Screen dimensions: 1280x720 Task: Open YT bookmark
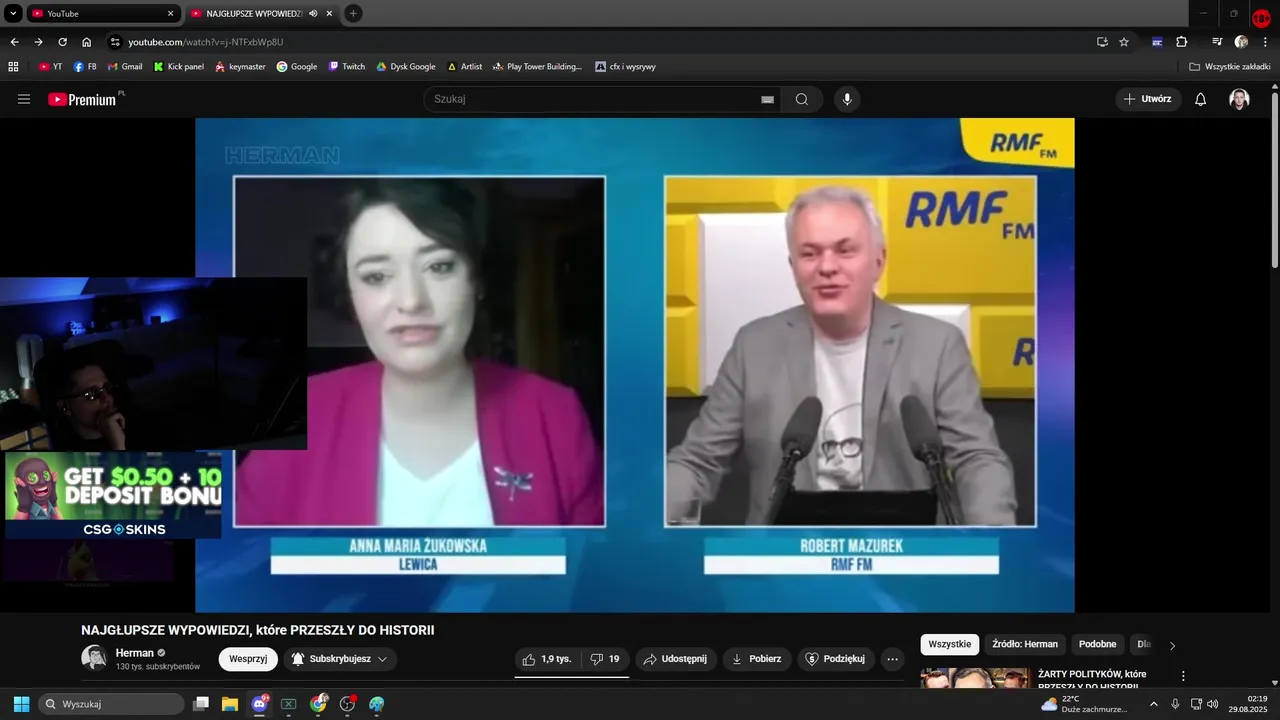[50, 67]
